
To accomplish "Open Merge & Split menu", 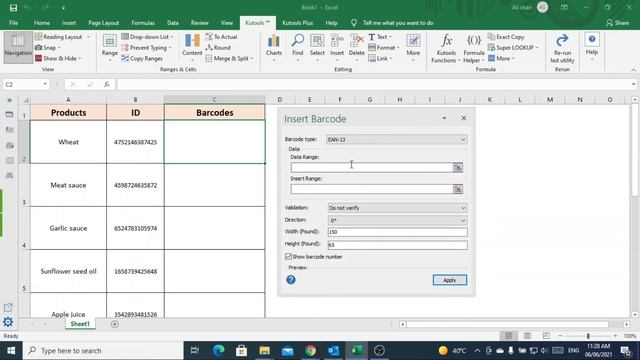I will [x=229, y=58].
